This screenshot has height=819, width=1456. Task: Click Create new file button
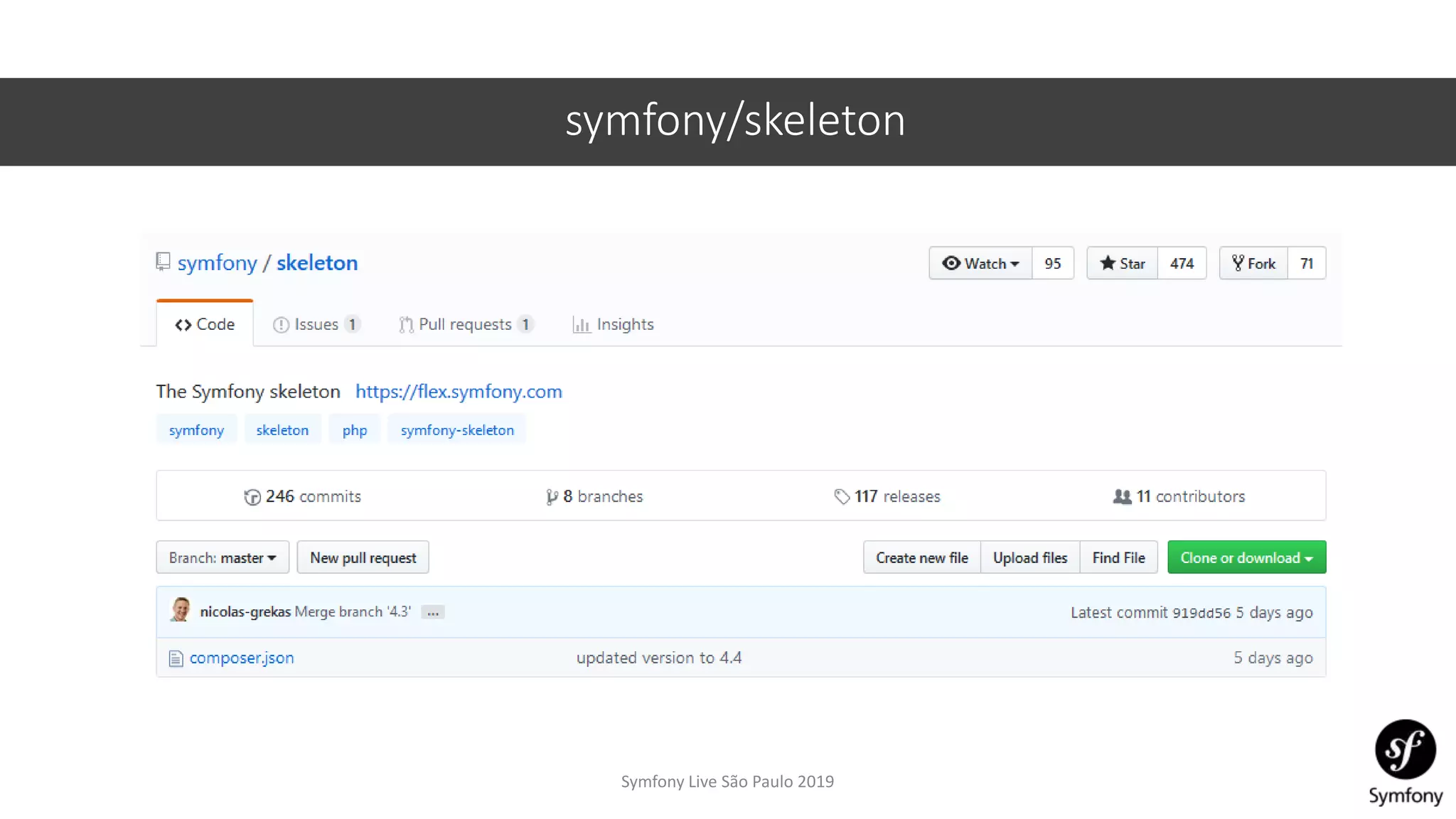click(922, 557)
